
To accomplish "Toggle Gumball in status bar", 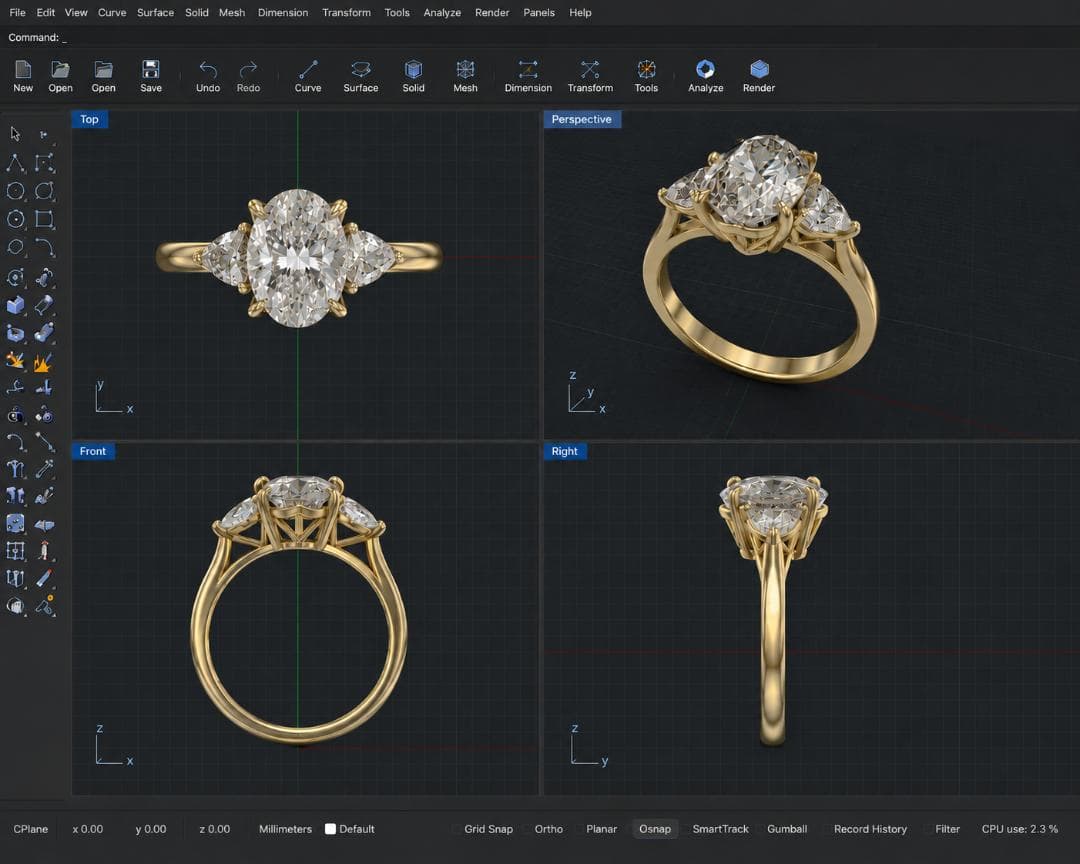I will coord(787,829).
